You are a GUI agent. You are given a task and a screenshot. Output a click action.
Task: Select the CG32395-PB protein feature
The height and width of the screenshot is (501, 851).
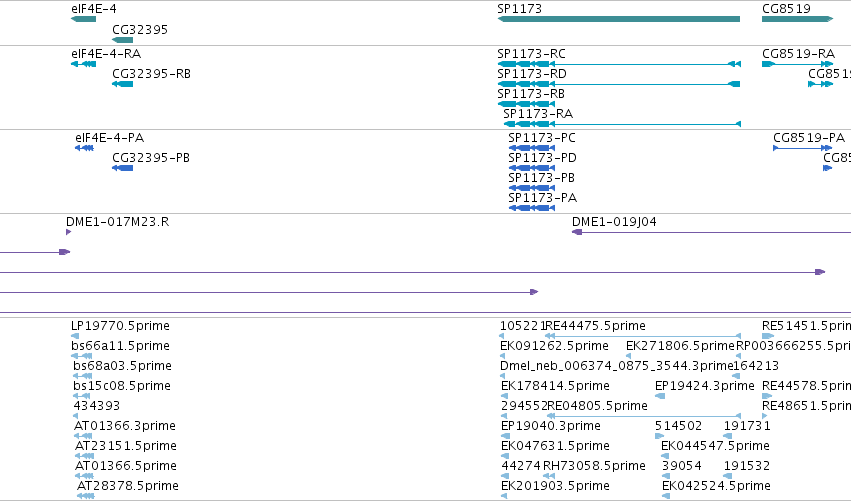pyautogui.click(x=122, y=168)
